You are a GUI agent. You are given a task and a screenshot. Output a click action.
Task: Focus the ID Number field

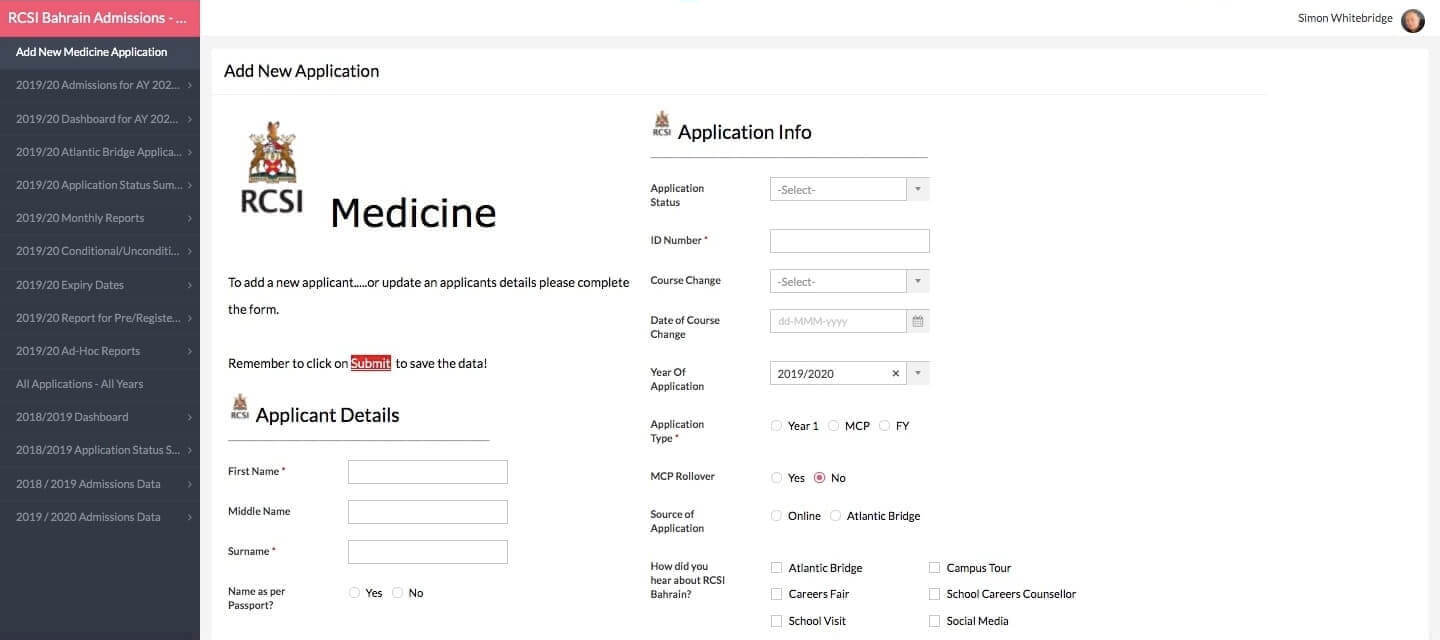[849, 241]
